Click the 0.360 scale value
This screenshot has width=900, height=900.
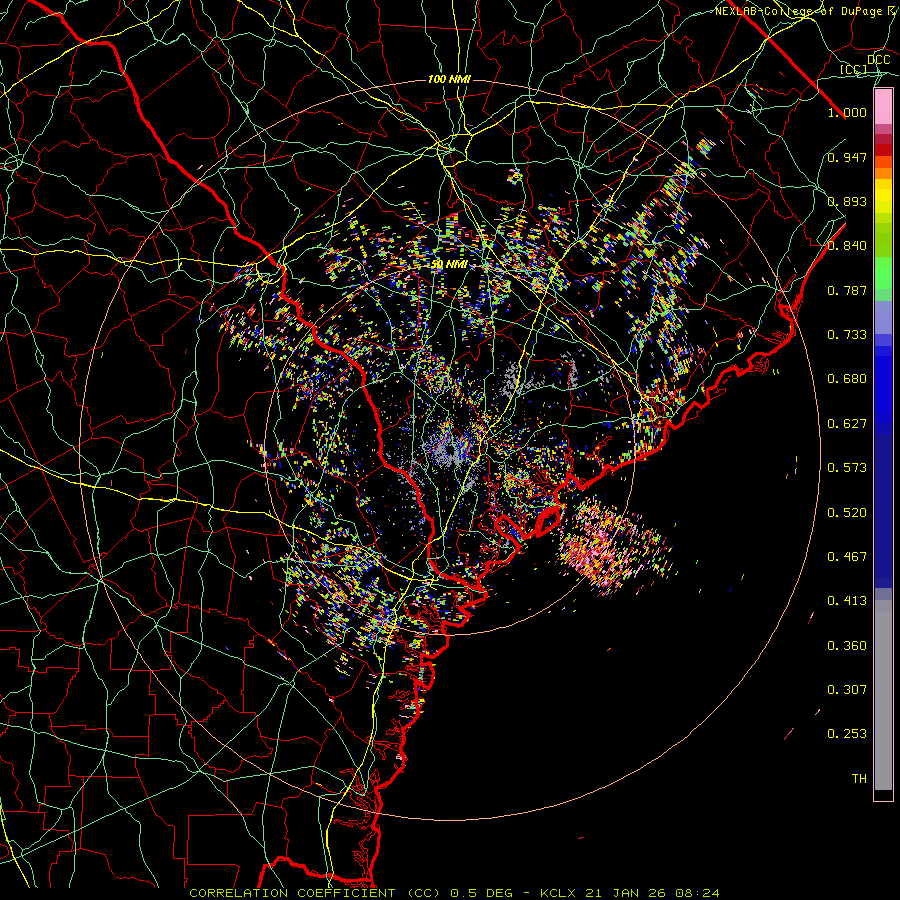coord(847,646)
